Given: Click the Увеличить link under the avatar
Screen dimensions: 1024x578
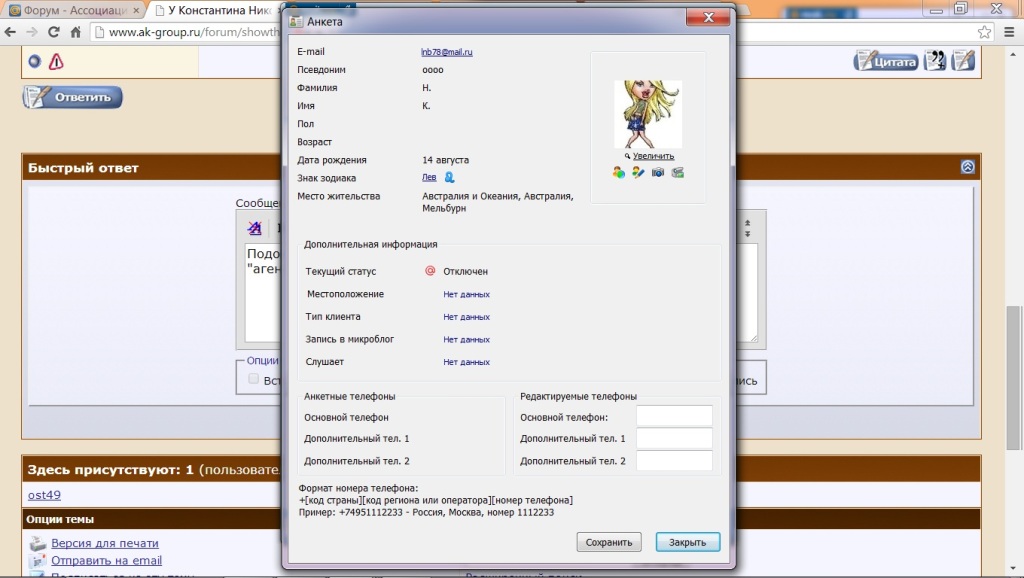Looking at the screenshot, I should point(652,156).
